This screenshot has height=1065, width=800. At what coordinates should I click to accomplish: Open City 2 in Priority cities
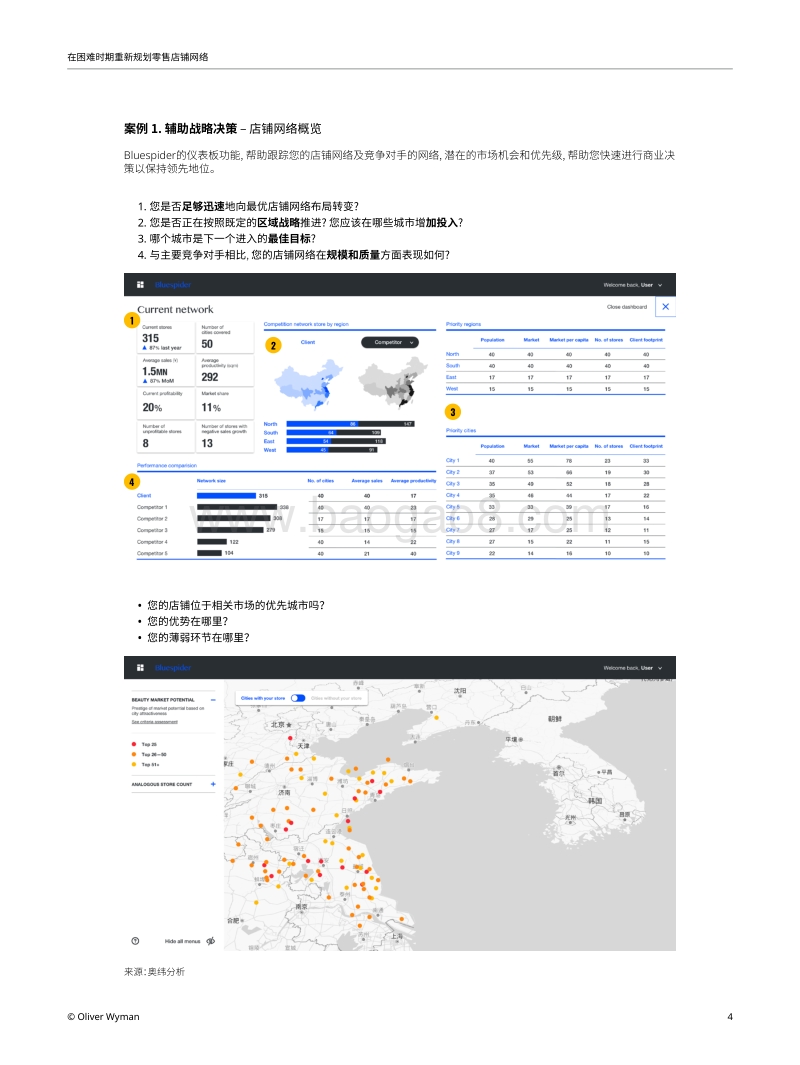pyautogui.click(x=555, y=472)
